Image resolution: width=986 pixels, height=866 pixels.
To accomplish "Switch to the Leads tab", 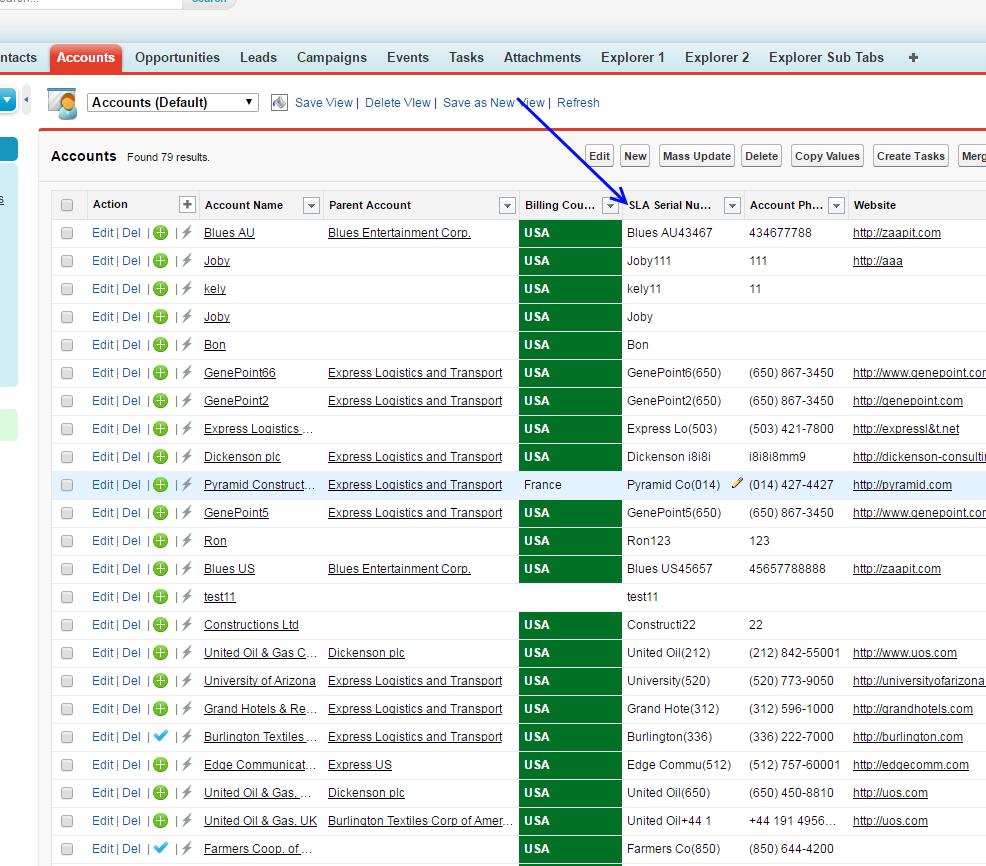I will click(258, 57).
